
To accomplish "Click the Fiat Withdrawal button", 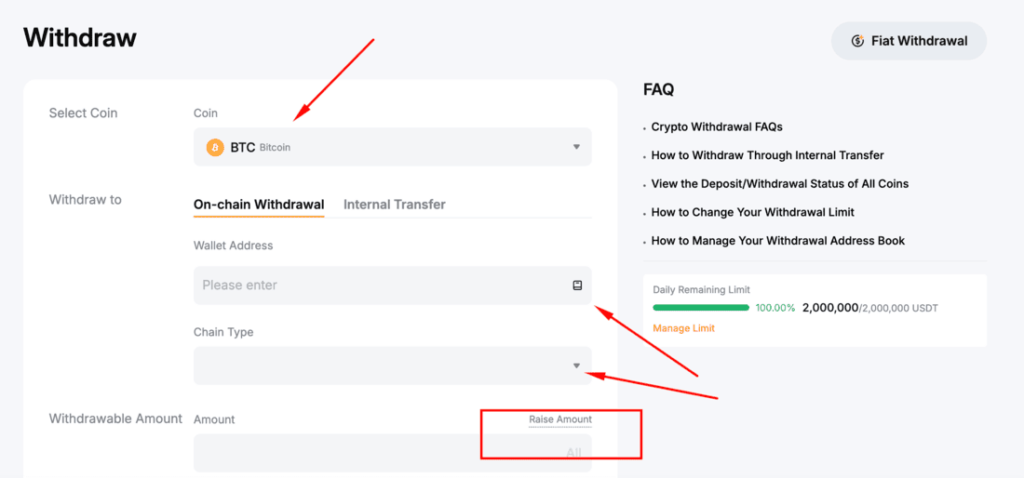I will [x=909, y=41].
